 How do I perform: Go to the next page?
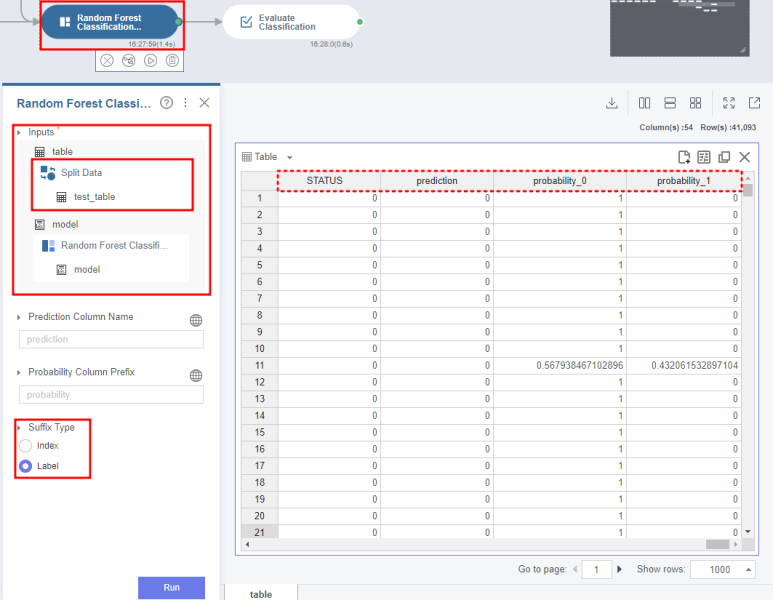(619, 569)
